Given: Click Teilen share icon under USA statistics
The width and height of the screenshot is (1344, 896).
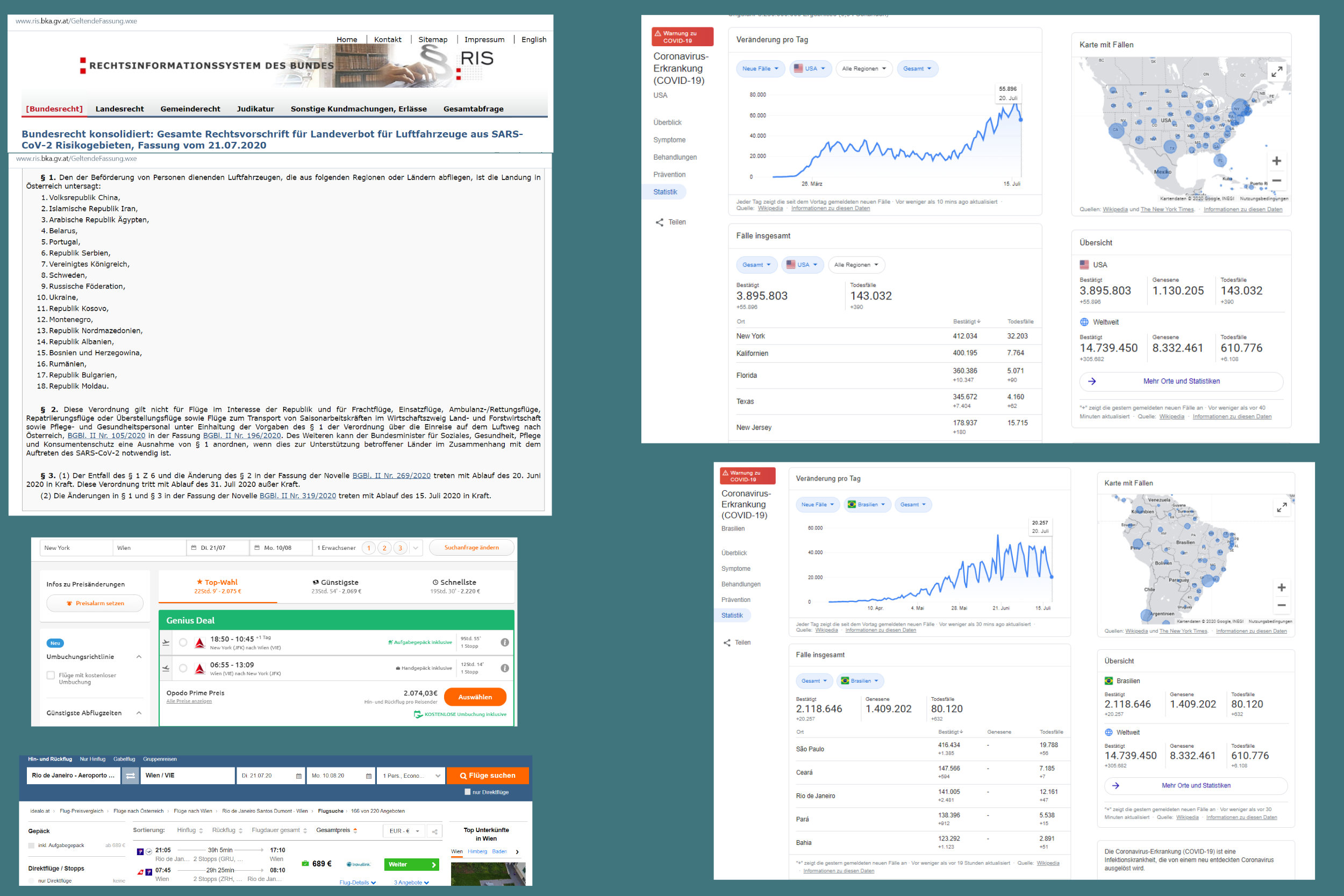Looking at the screenshot, I should coord(660,223).
